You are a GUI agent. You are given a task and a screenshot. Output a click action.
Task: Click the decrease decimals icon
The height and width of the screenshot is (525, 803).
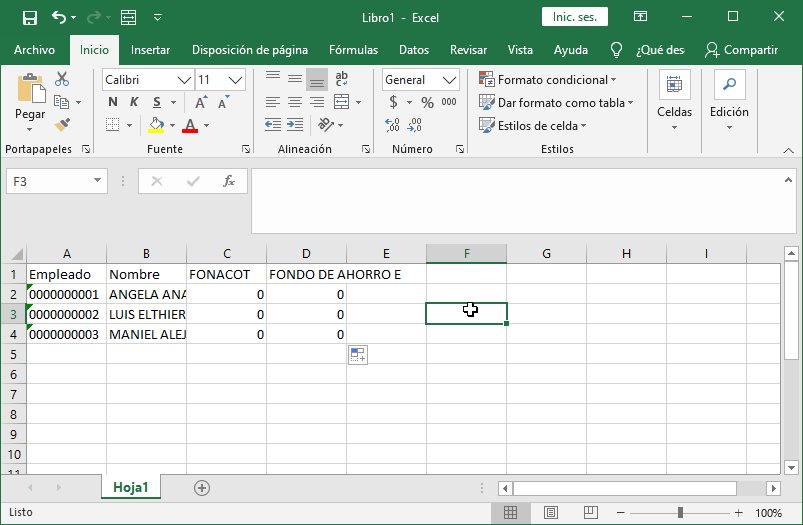pos(414,125)
